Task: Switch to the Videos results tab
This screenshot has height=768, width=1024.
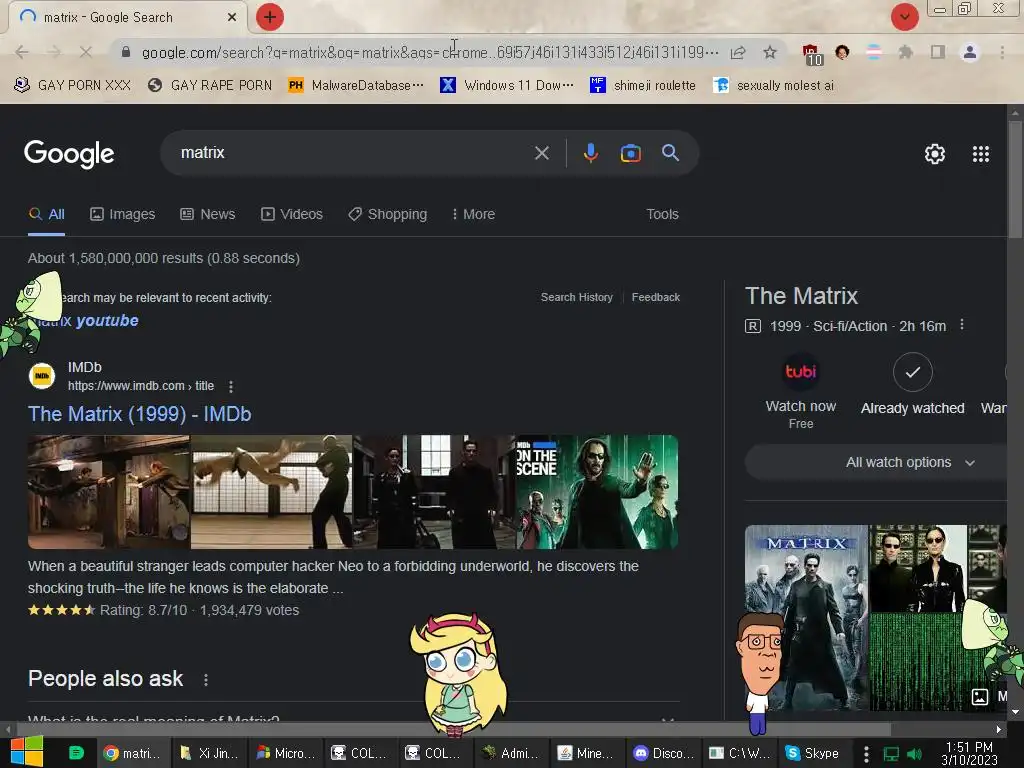Action: coord(292,214)
